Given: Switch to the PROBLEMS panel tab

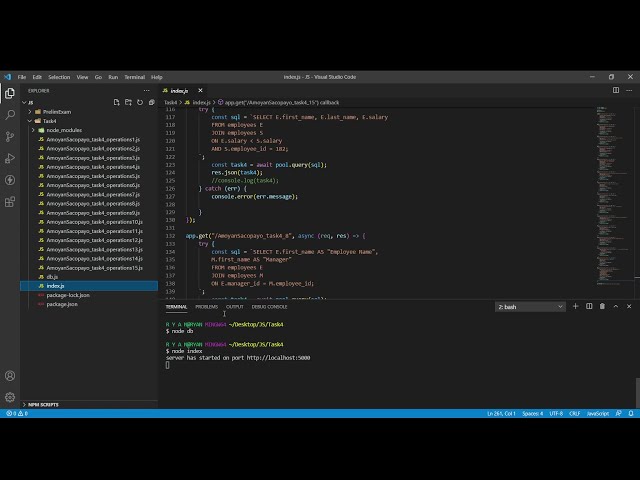Looking at the screenshot, I should pos(207,307).
